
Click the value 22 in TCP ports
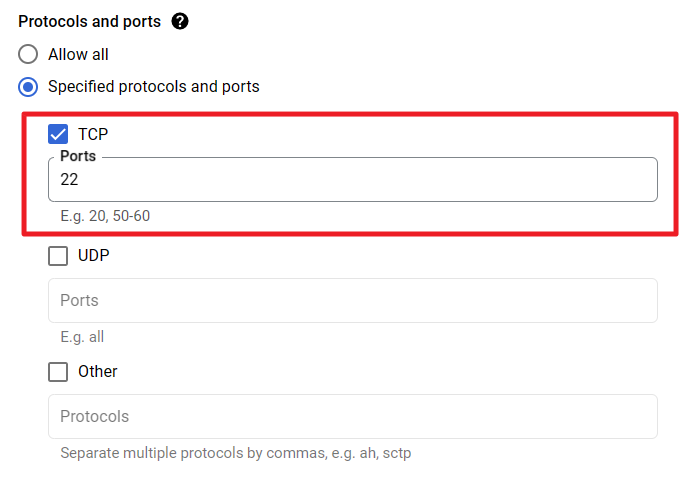pyautogui.click(x=69, y=180)
